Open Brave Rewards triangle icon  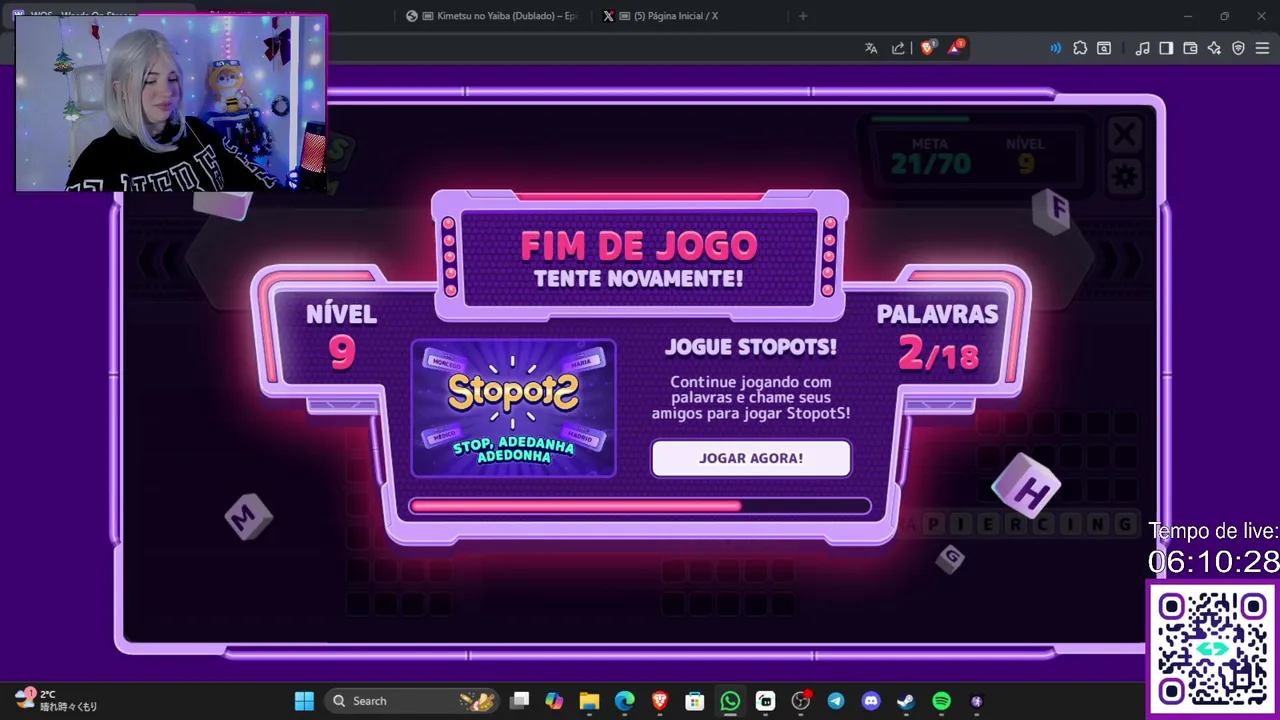coord(955,48)
